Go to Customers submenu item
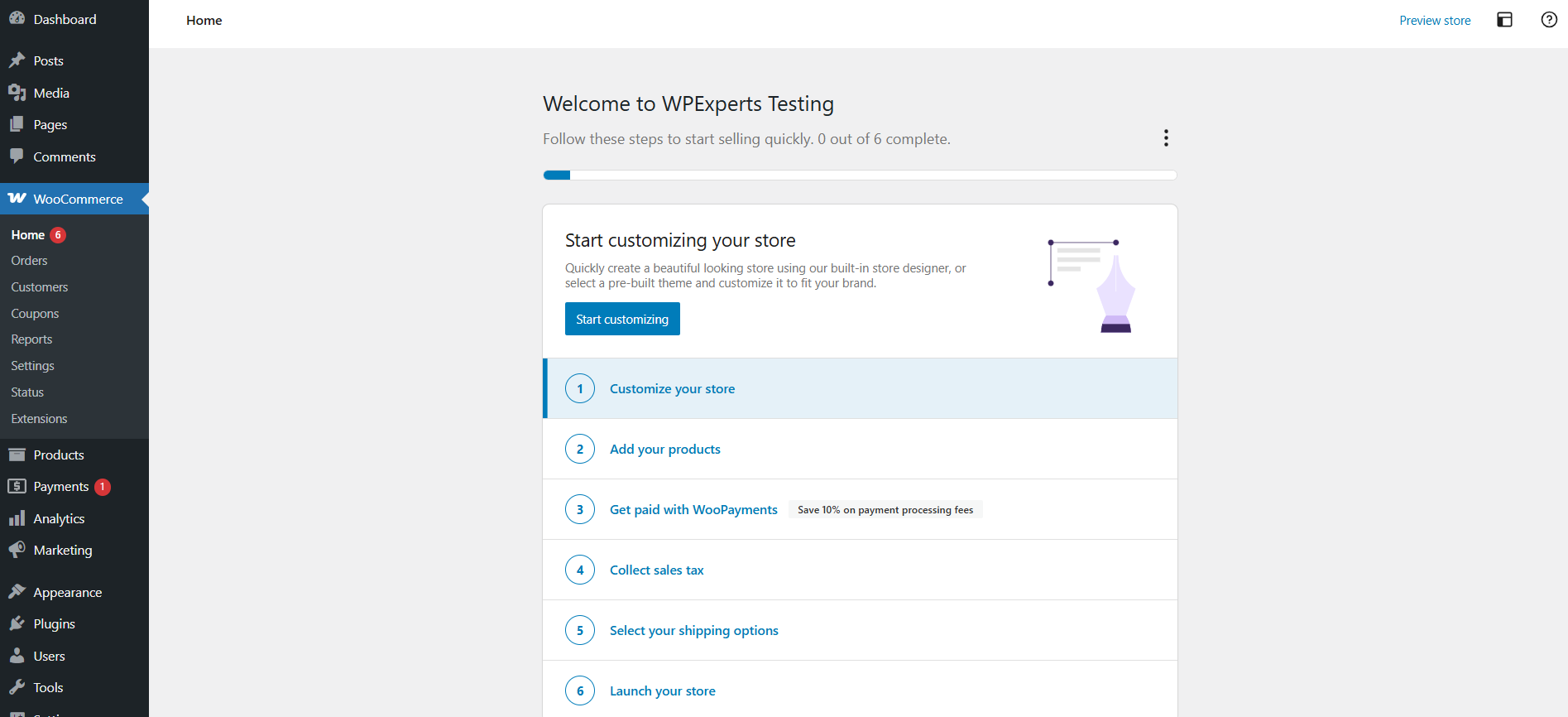 (40, 287)
